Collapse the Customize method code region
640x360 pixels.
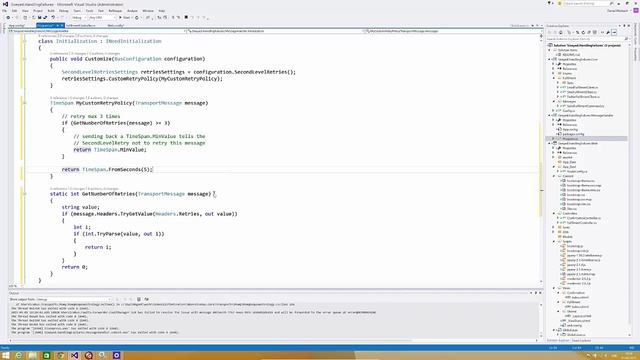coord(24,59)
